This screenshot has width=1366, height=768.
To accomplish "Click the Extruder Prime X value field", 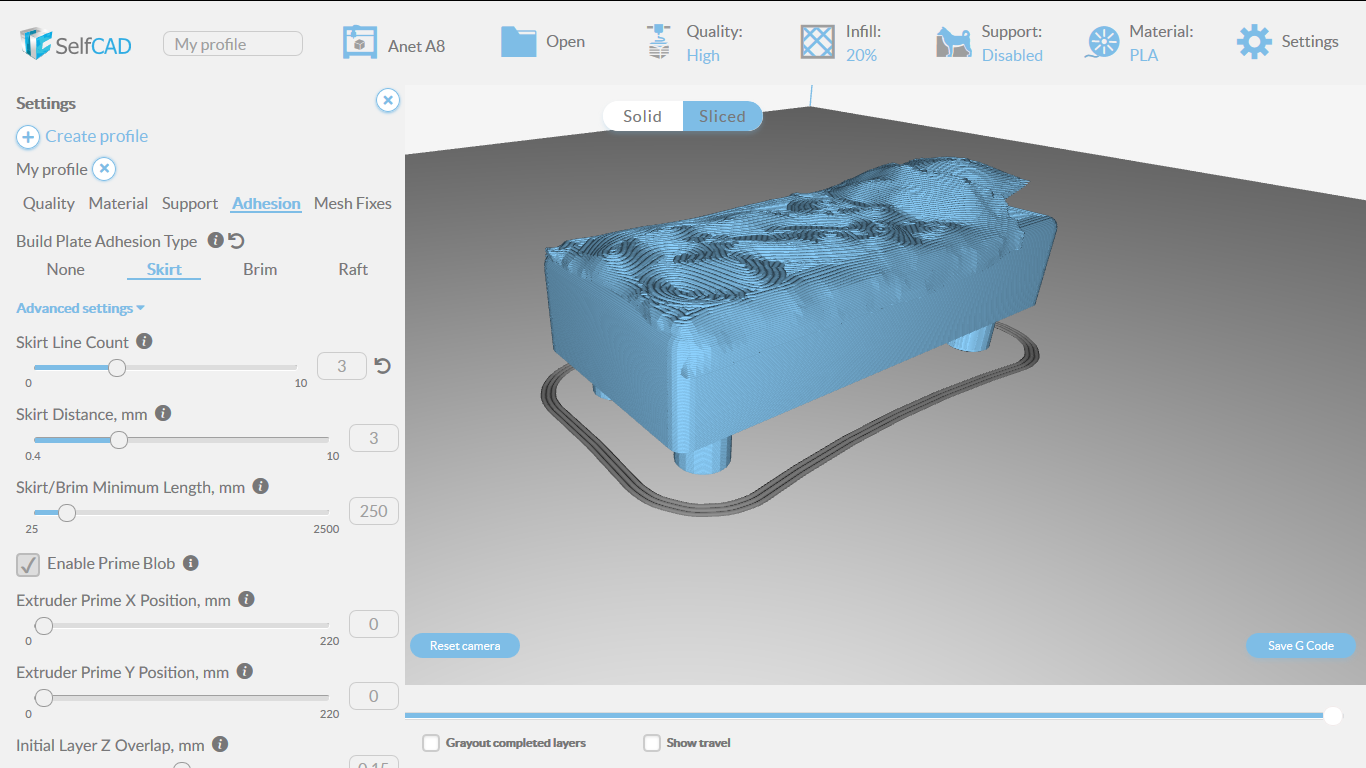I will tap(374, 624).
